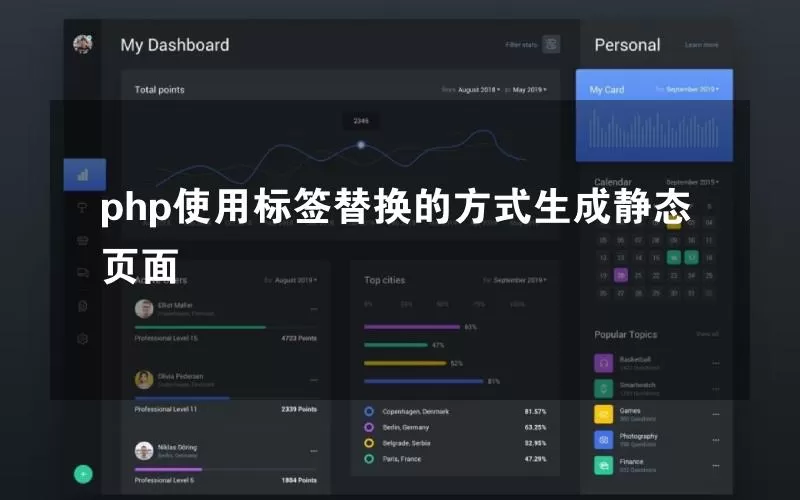Click the Learn more link beside Personal
800x500 pixels.
click(702, 45)
